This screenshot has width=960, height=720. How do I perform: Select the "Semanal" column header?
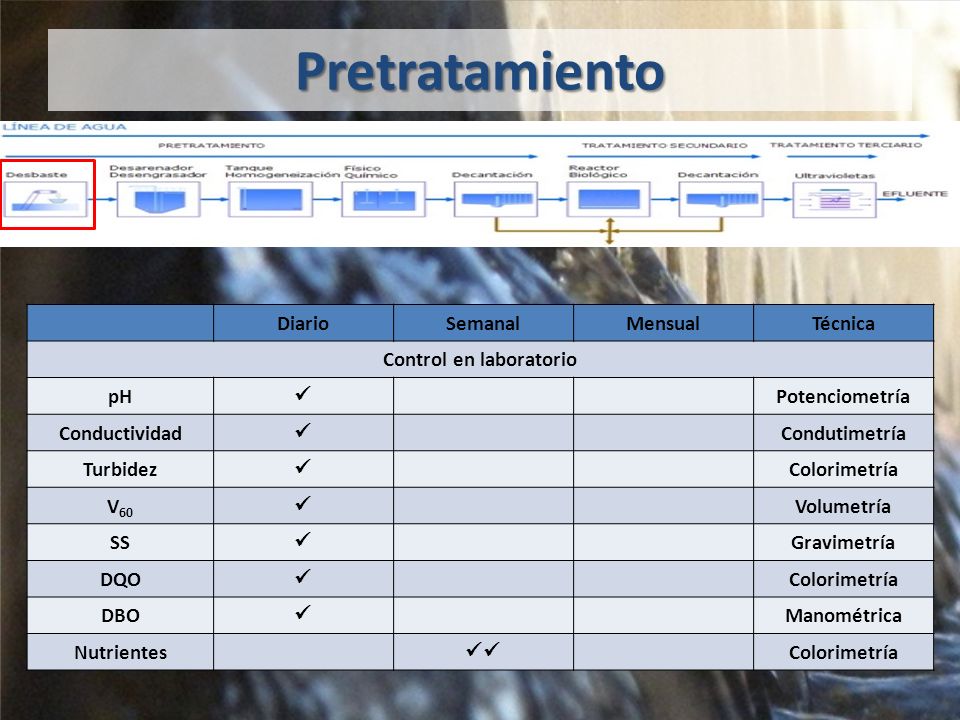(x=483, y=323)
